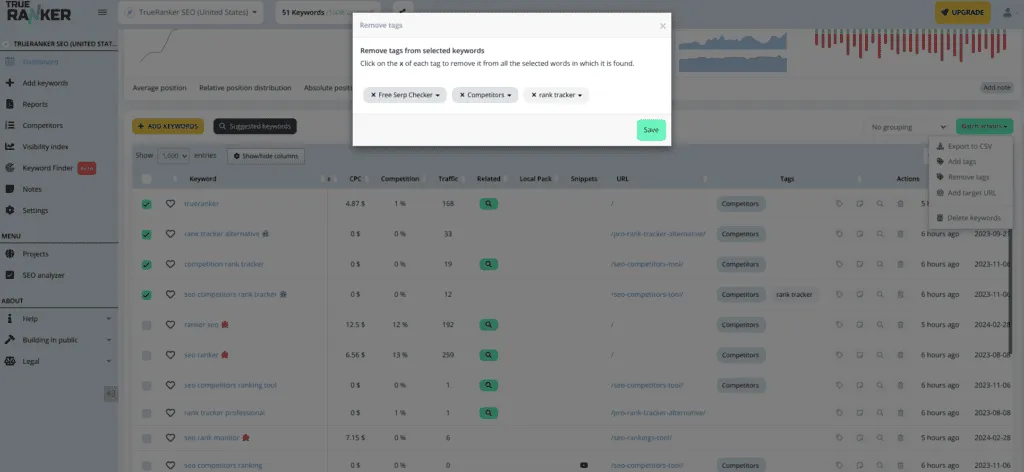Uncheck the rank tracker alternative checkbox

pyautogui.click(x=146, y=234)
